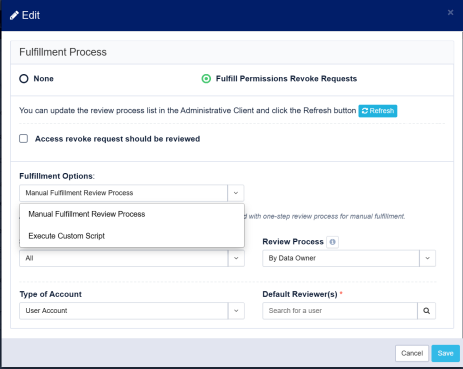
Task: Click the Refresh button
Action: click(378, 111)
